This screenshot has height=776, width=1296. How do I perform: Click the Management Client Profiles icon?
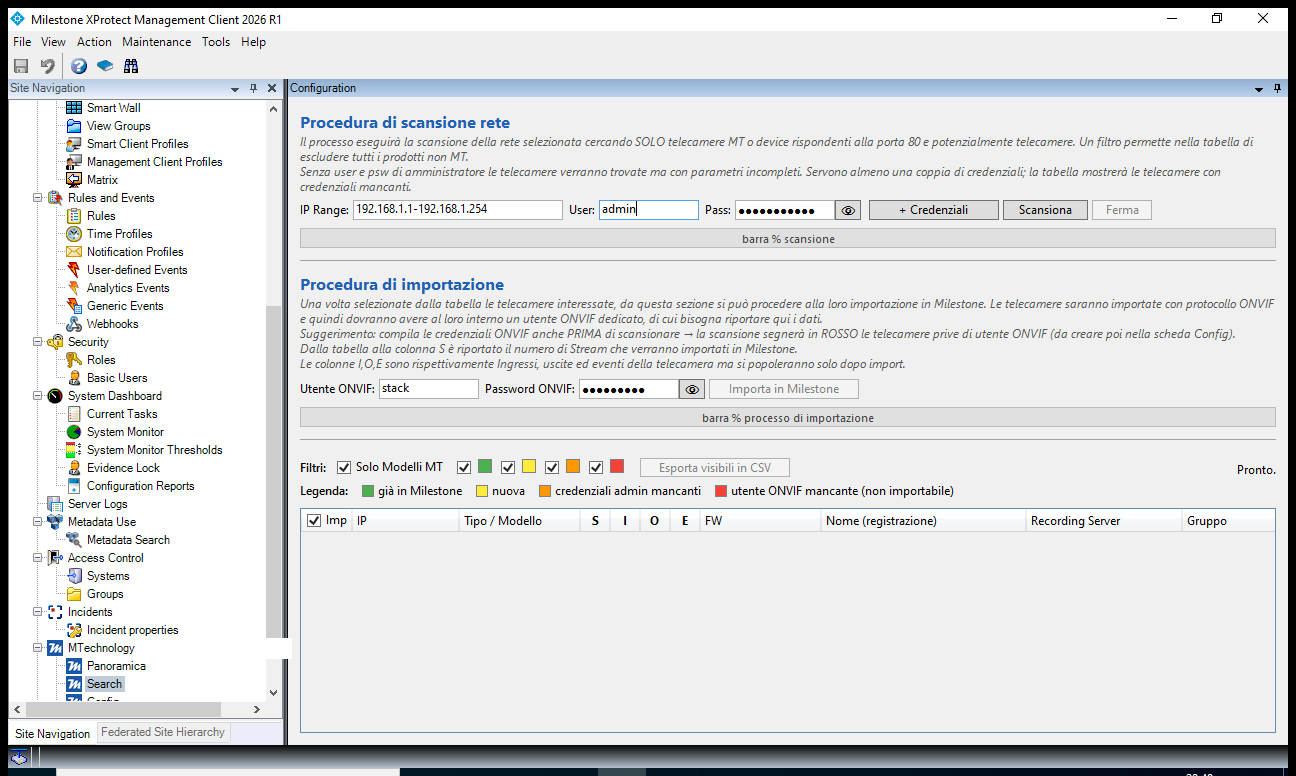pyautogui.click(x=74, y=162)
